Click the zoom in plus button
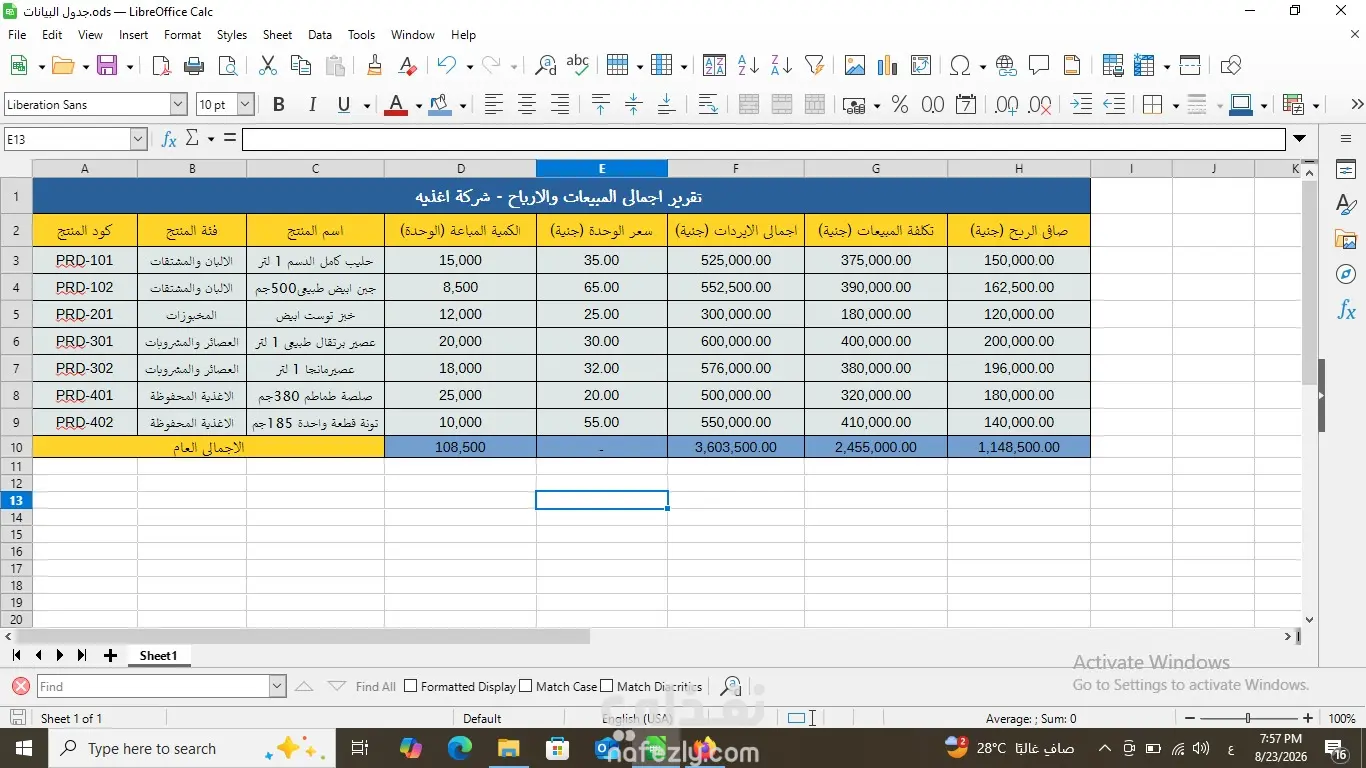This screenshot has height=768, width=1366. [1307, 718]
